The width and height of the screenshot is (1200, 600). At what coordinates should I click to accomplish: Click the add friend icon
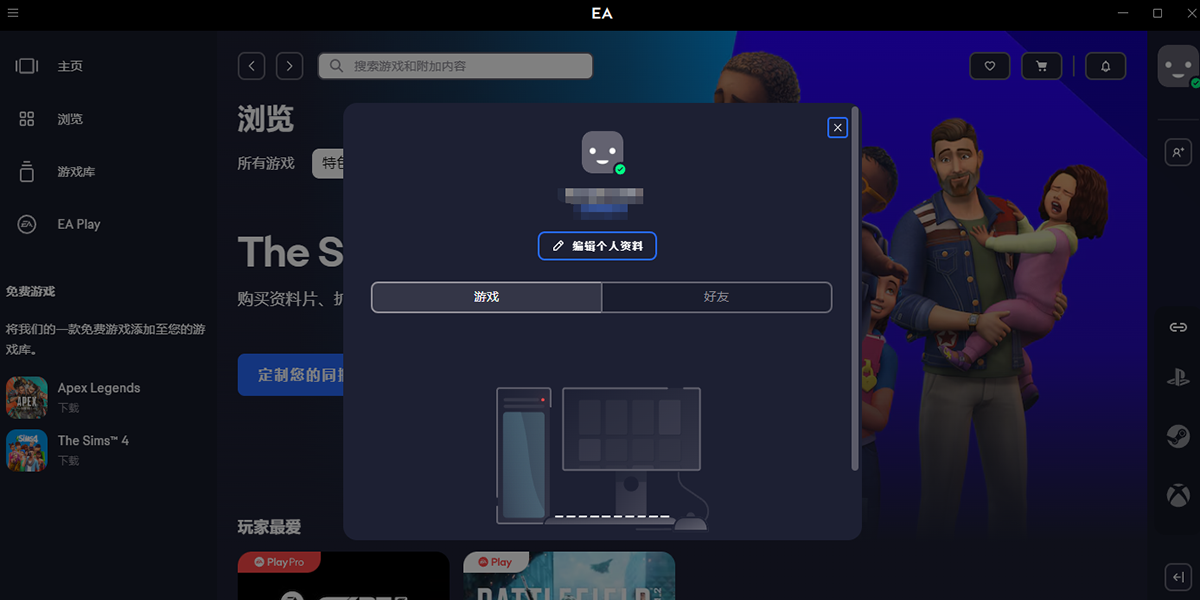click(x=1178, y=152)
